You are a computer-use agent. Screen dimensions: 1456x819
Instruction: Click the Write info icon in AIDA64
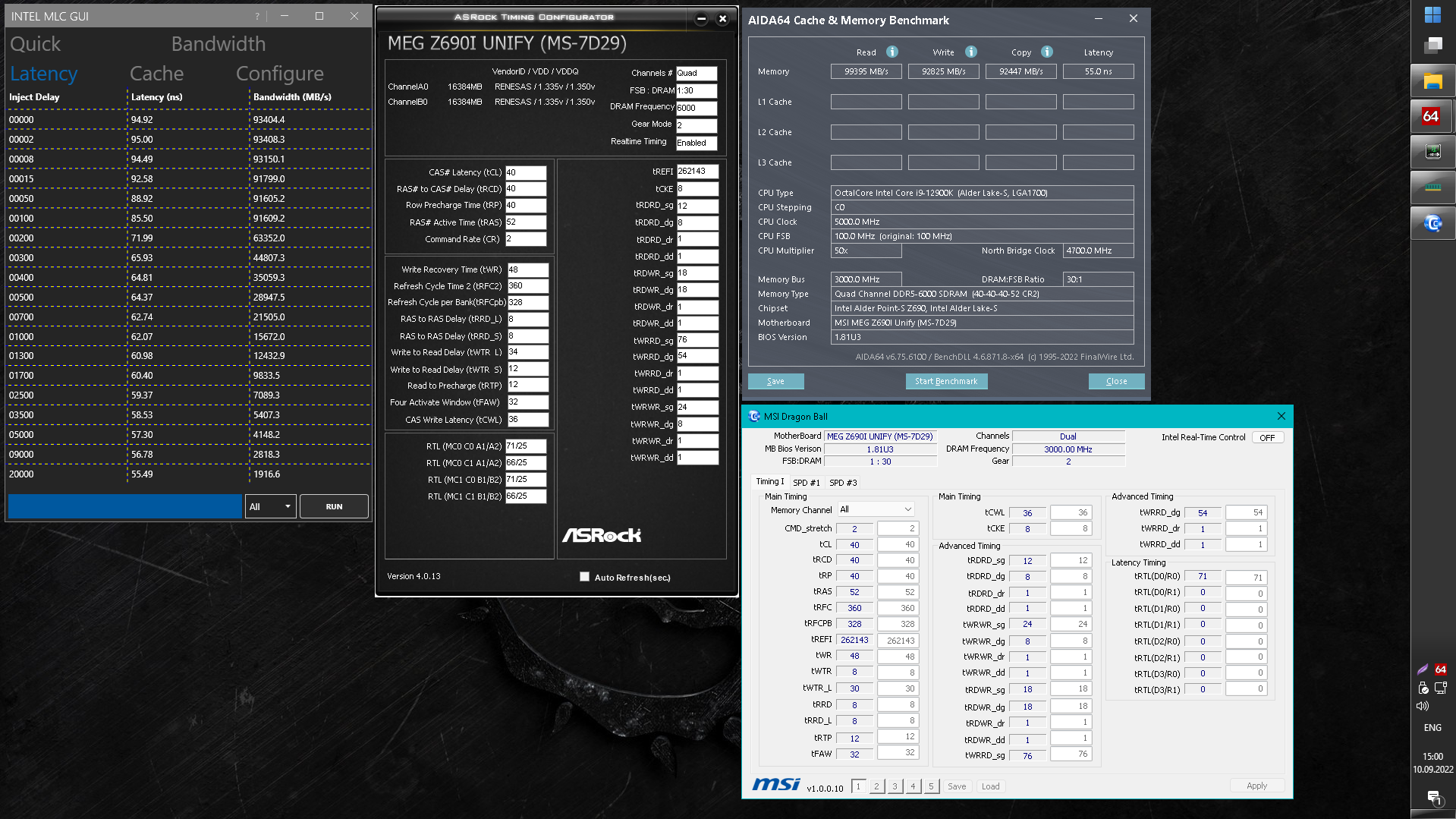tap(971, 52)
